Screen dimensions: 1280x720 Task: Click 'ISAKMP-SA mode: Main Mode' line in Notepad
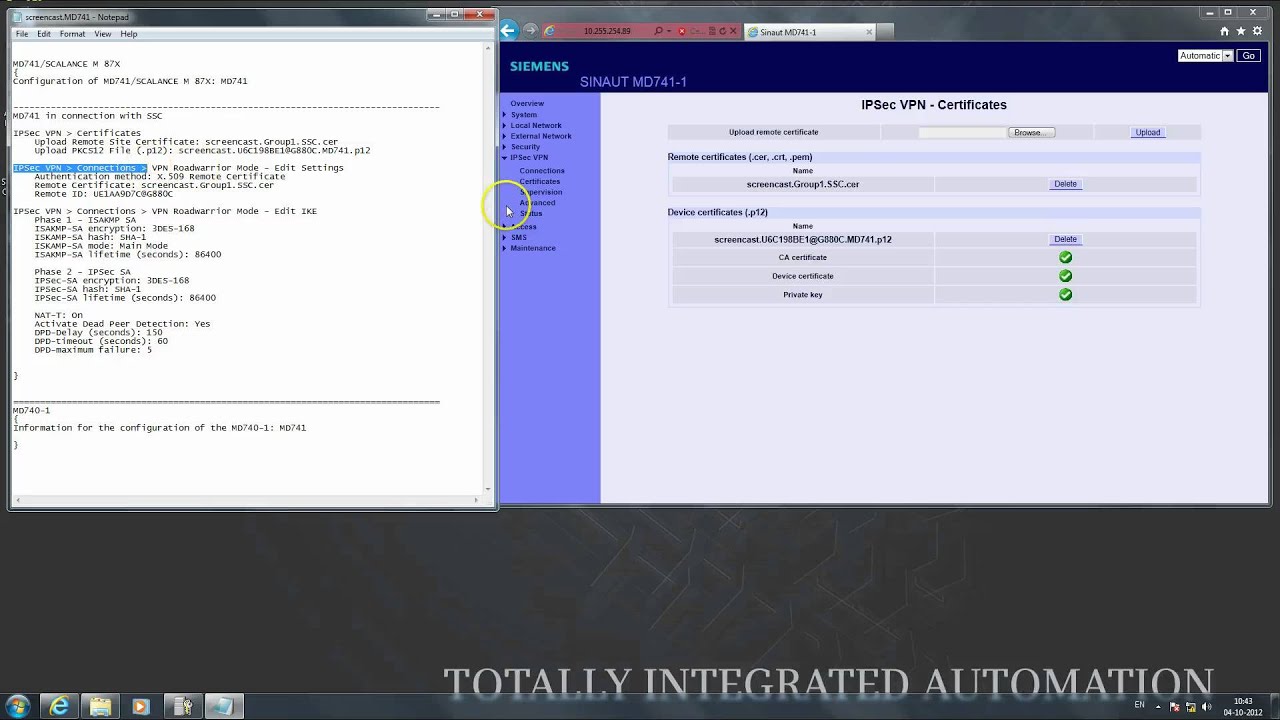101,246
